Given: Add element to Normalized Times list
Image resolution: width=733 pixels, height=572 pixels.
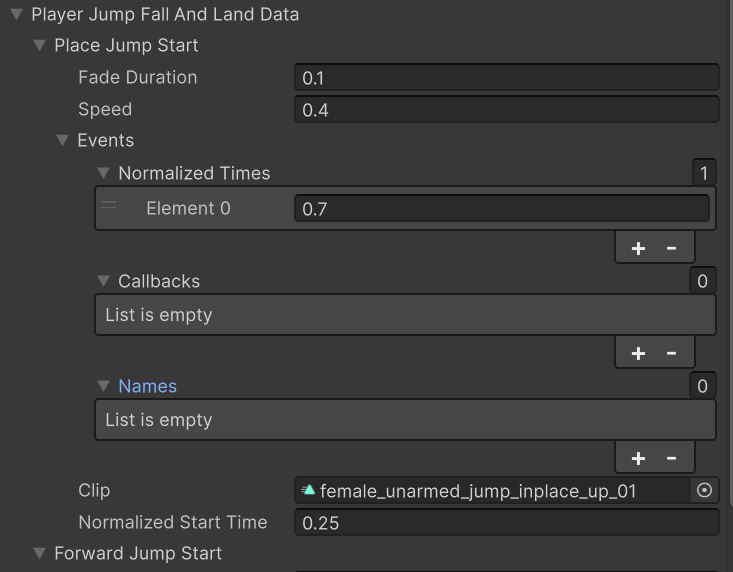Looking at the screenshot, I should click(638, 248).
